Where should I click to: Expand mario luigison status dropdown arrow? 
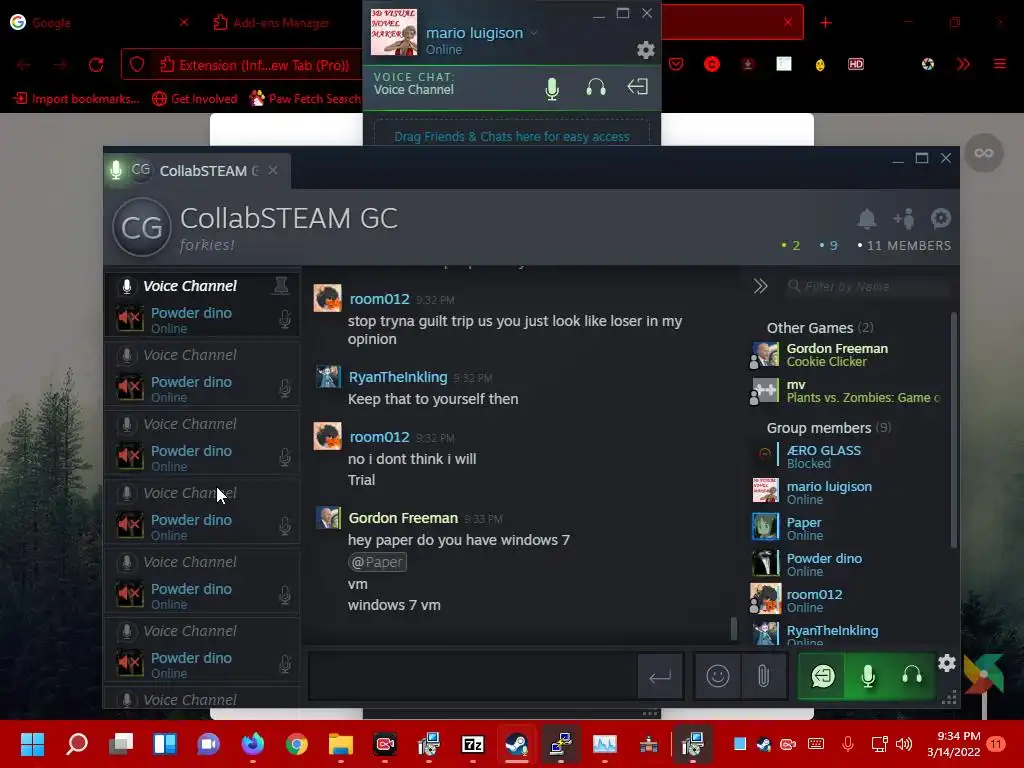pyautogui.click(x=534, y=33)
